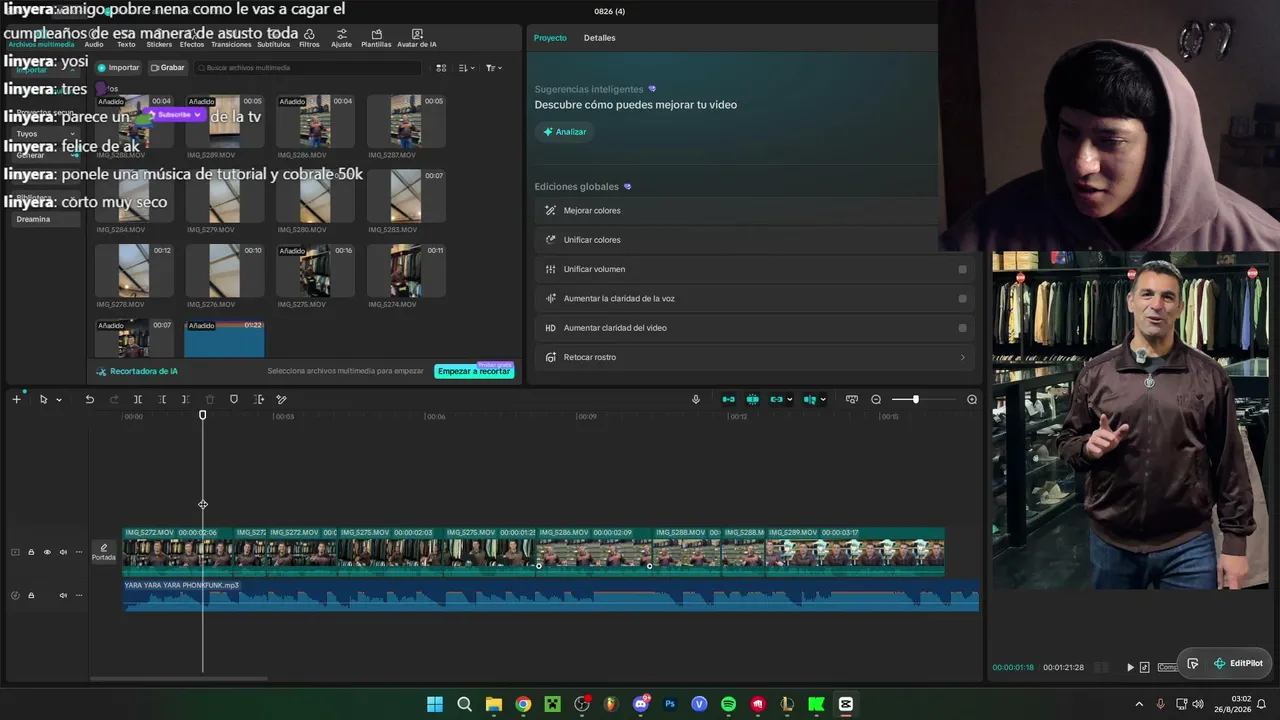Open File Explorer from the taskbar
1280x720 pixels.
point(494,704)
